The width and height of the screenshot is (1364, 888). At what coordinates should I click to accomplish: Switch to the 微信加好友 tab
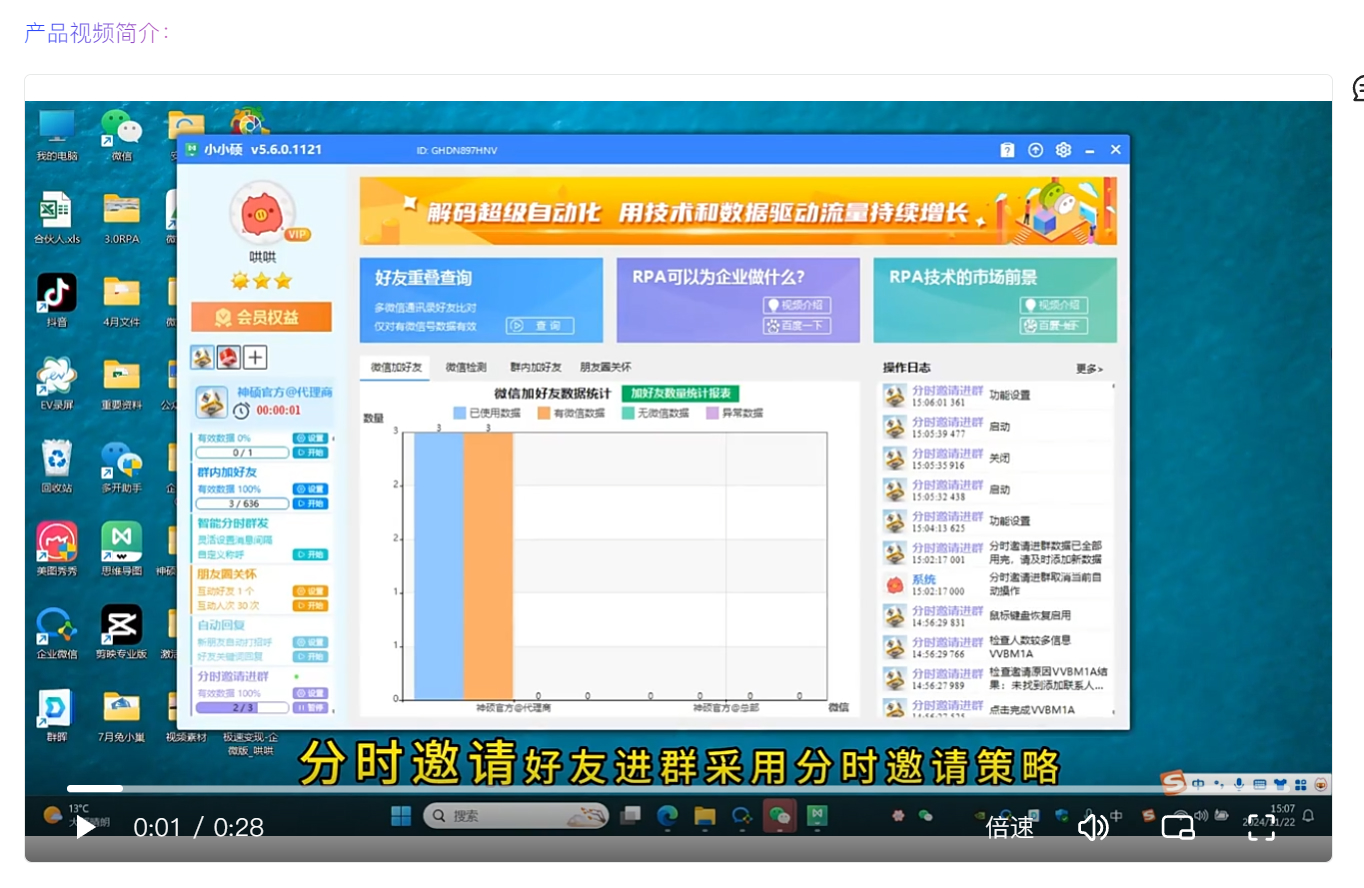(x=395, y=367)
